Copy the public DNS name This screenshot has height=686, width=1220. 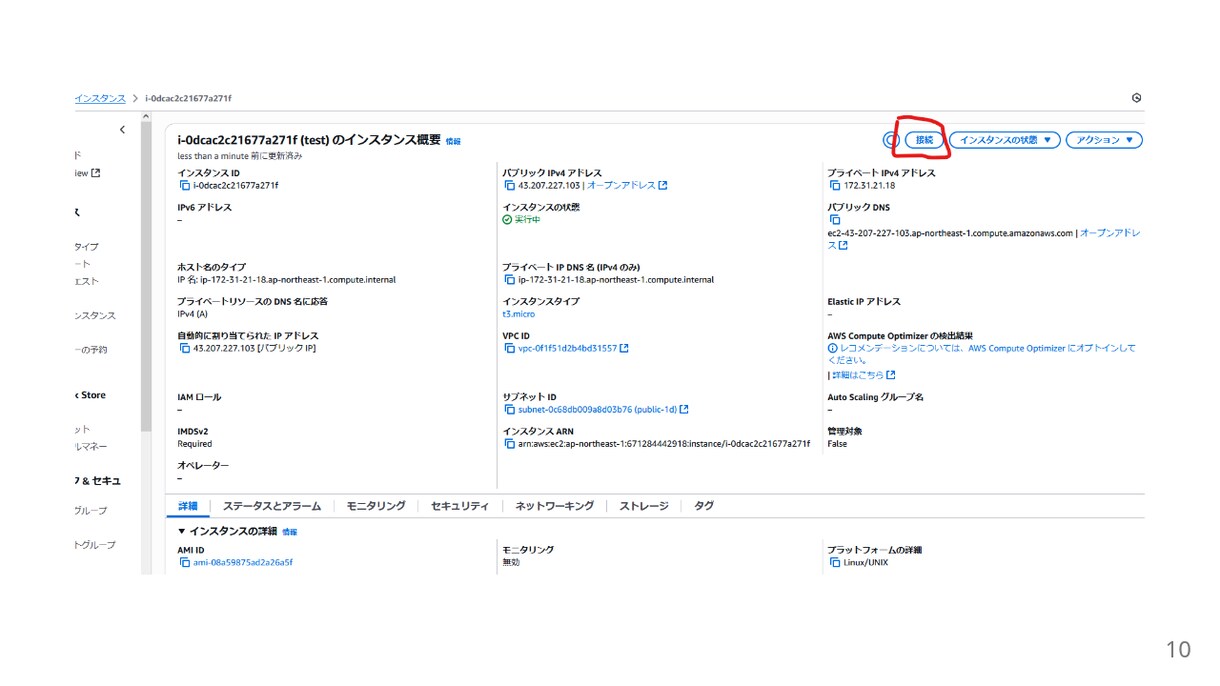click(x=835, y=220)
